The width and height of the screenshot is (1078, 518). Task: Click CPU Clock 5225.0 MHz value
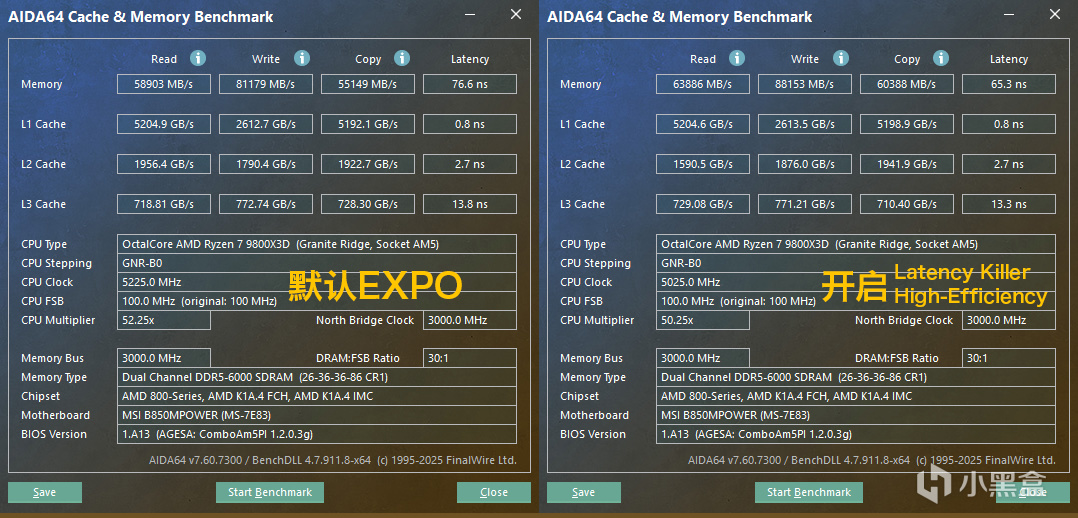[x=317, y=282]
